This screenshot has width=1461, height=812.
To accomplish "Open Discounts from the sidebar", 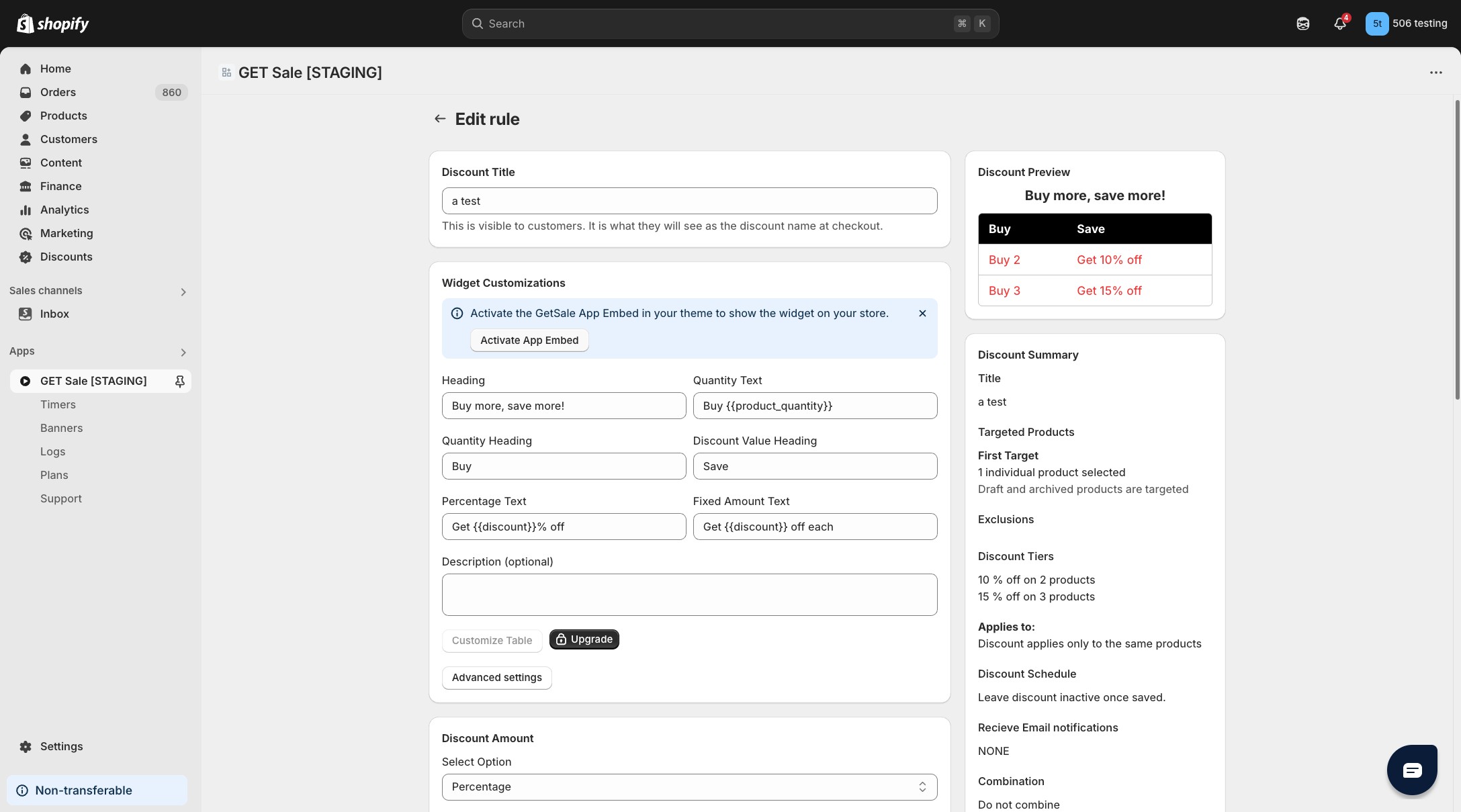I will coord(66,257).
